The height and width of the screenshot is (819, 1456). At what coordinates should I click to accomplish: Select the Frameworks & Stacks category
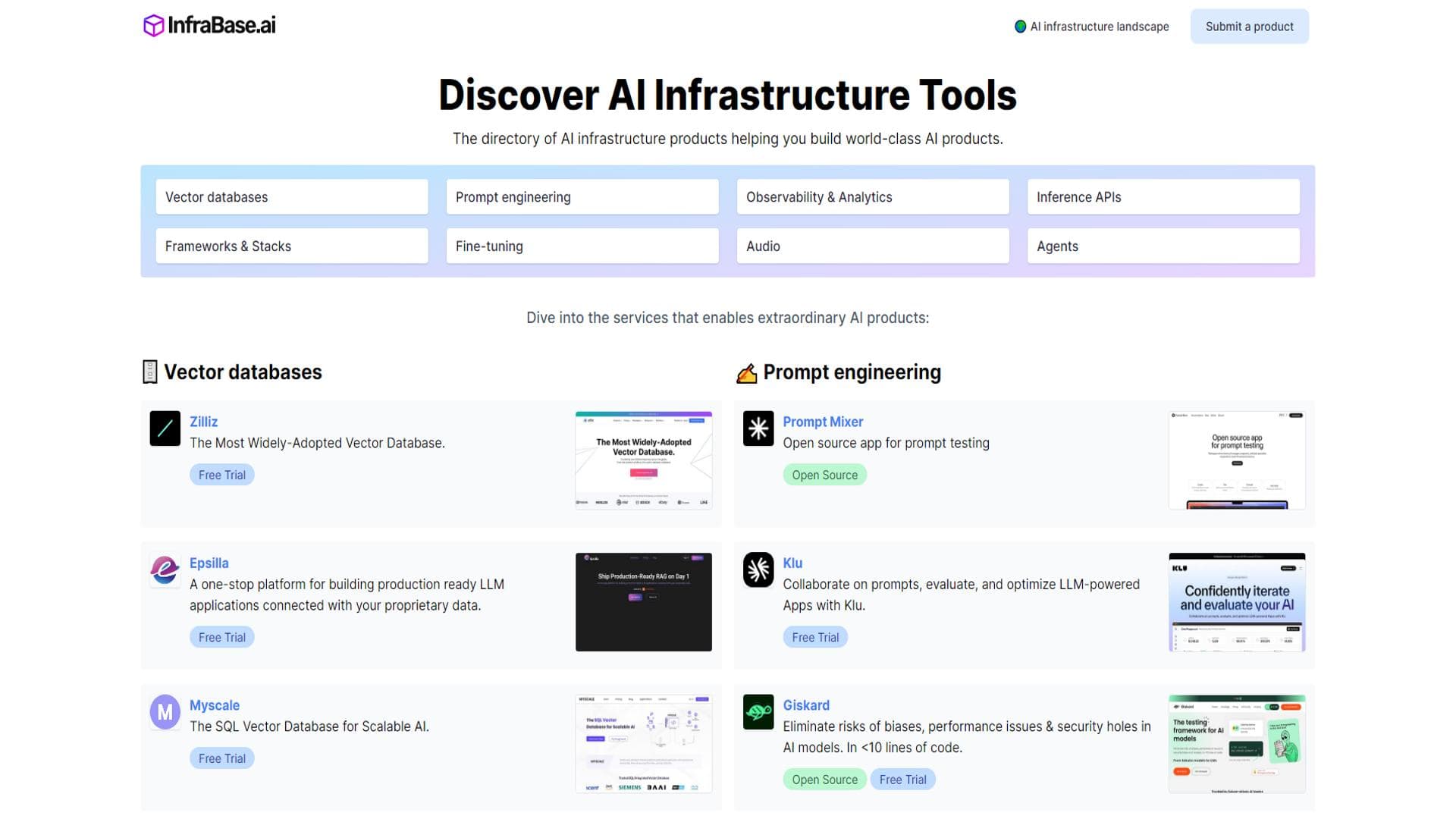(x=292, y=246)
